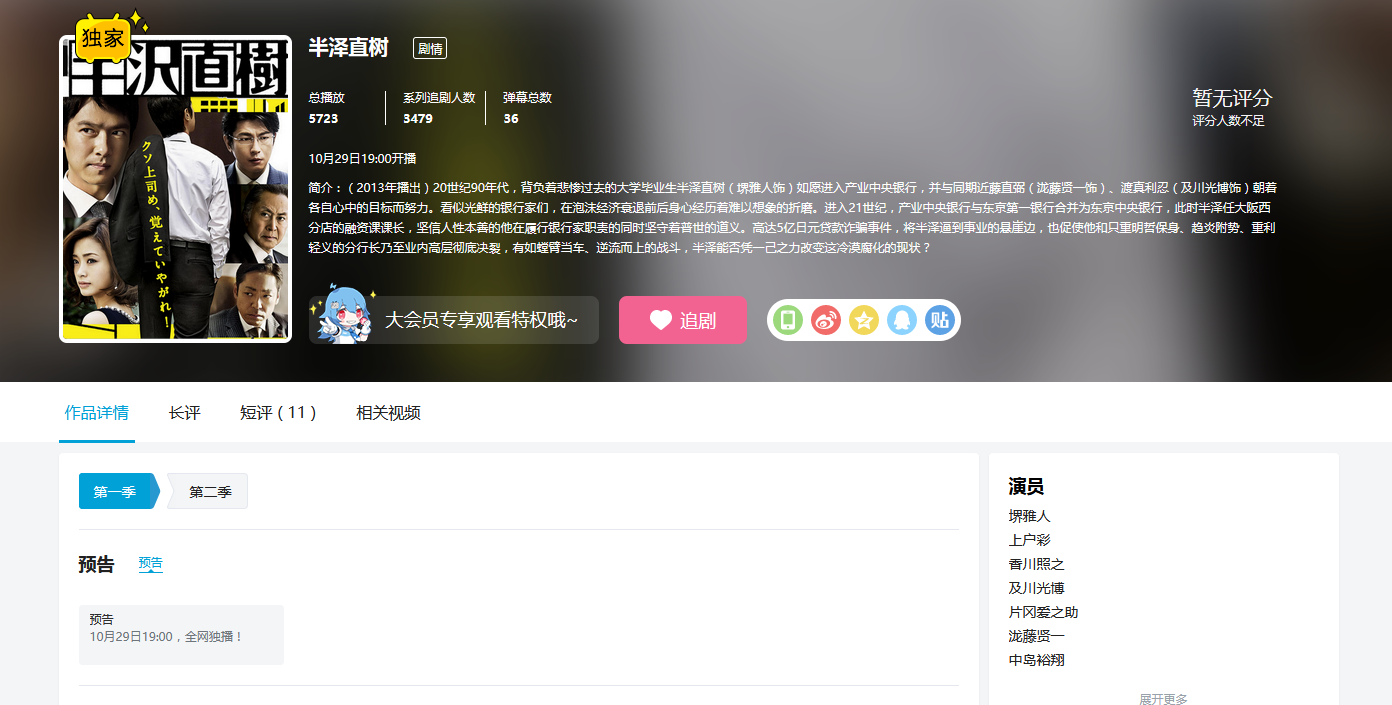Open actor 堺雅人 from the cast list

click(1030, 516)
